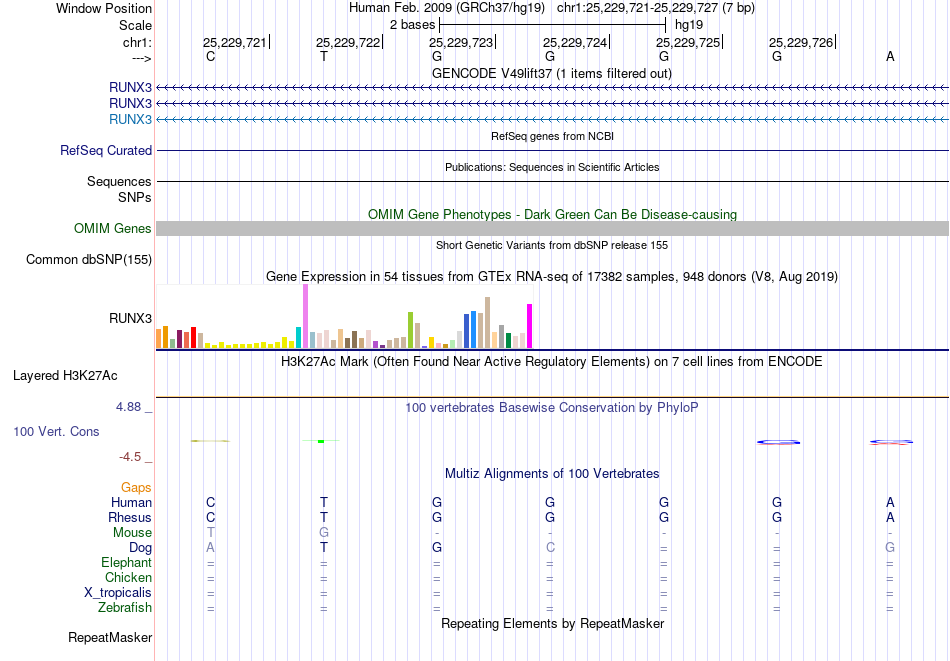Viewport: 950px width, 661px height.
Task: Select the Chicken alignment row label
Action: (x=128, y=577)
